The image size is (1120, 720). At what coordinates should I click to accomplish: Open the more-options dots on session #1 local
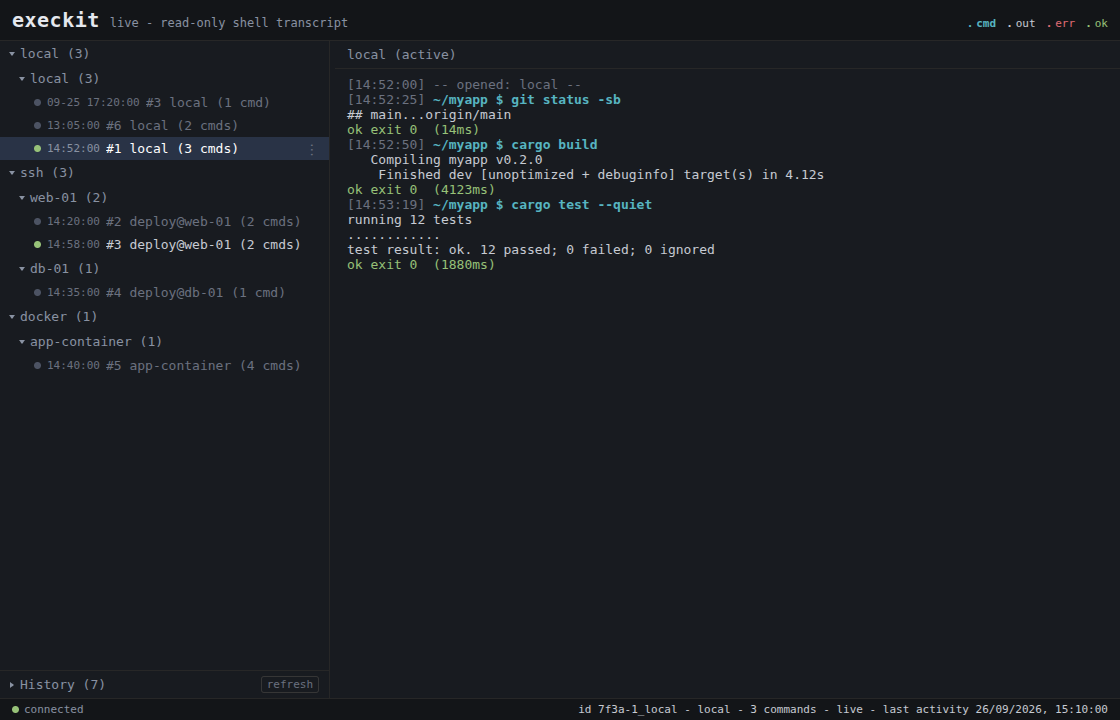tap(311, 149)
